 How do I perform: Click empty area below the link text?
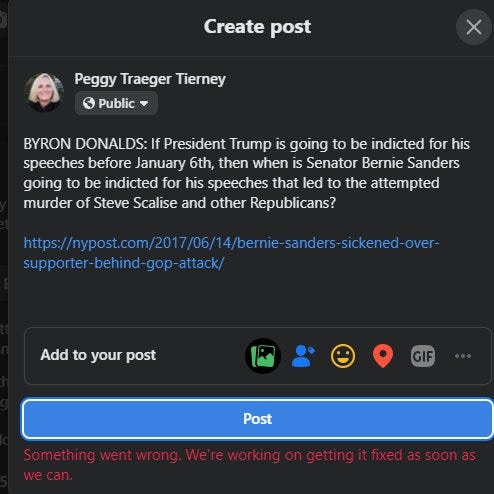(247, 298)
